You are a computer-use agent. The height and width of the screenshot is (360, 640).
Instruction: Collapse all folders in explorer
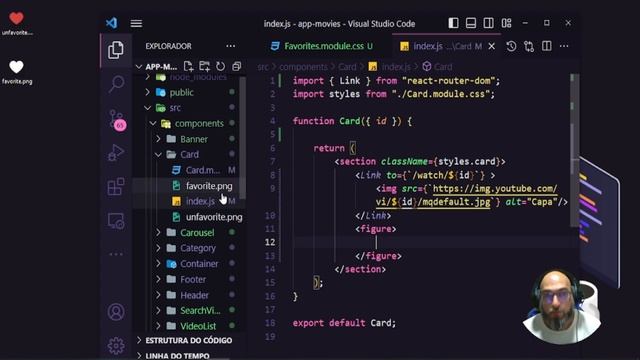(x=236, y=66)
